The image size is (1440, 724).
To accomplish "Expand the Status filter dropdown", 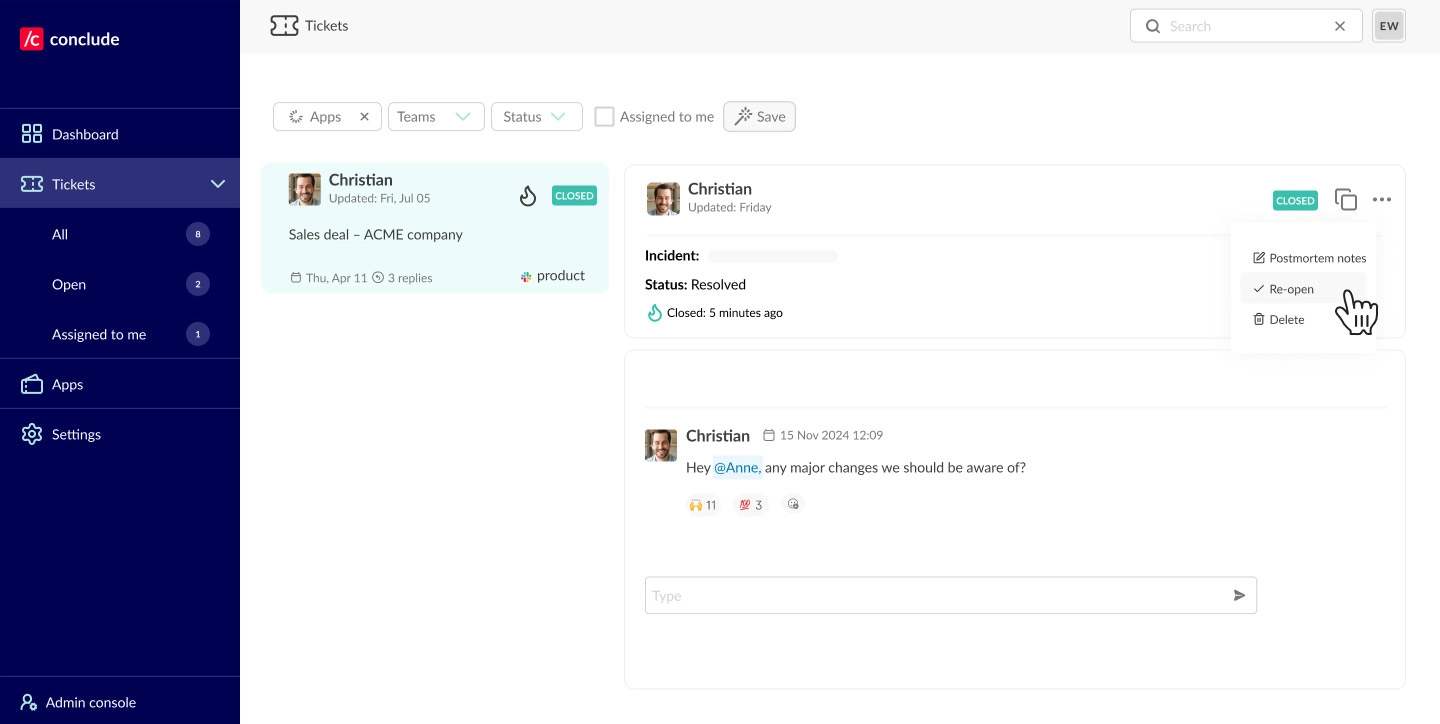I will [x=536, y=117].
